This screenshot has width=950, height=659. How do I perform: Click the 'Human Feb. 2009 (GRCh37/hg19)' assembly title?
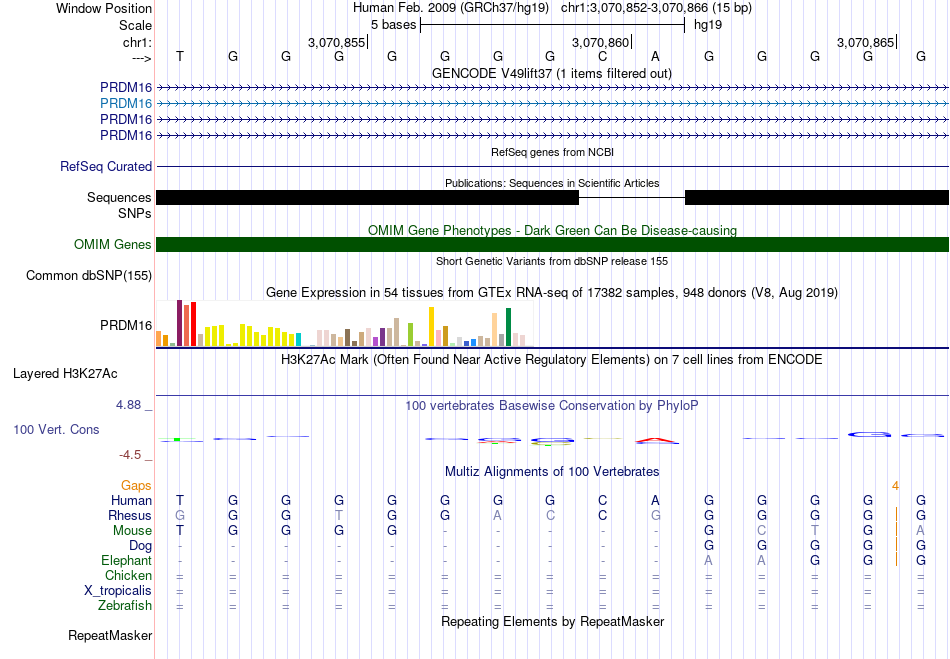(x=451, y=8)
